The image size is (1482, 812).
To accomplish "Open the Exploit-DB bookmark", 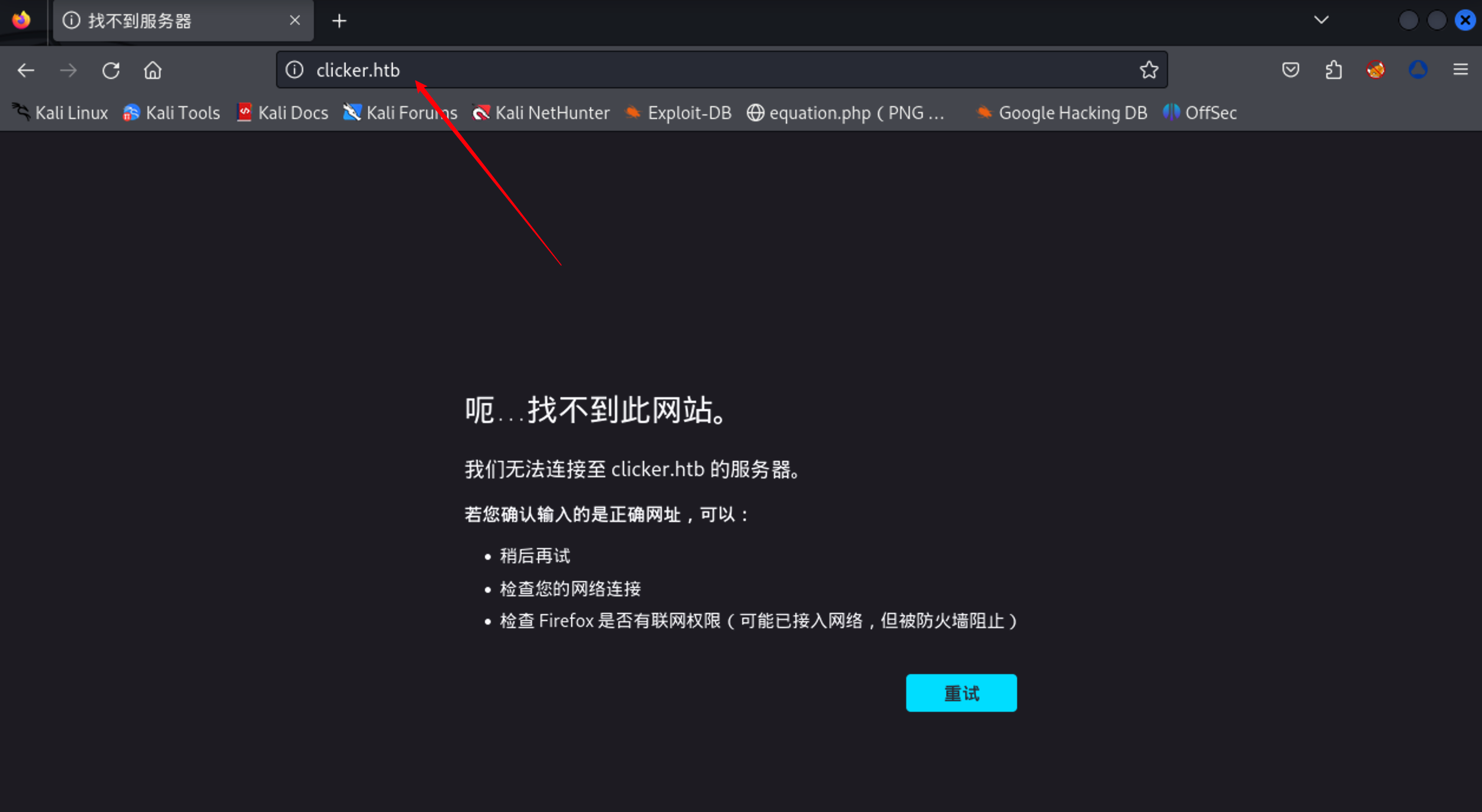I will [679, 113].
